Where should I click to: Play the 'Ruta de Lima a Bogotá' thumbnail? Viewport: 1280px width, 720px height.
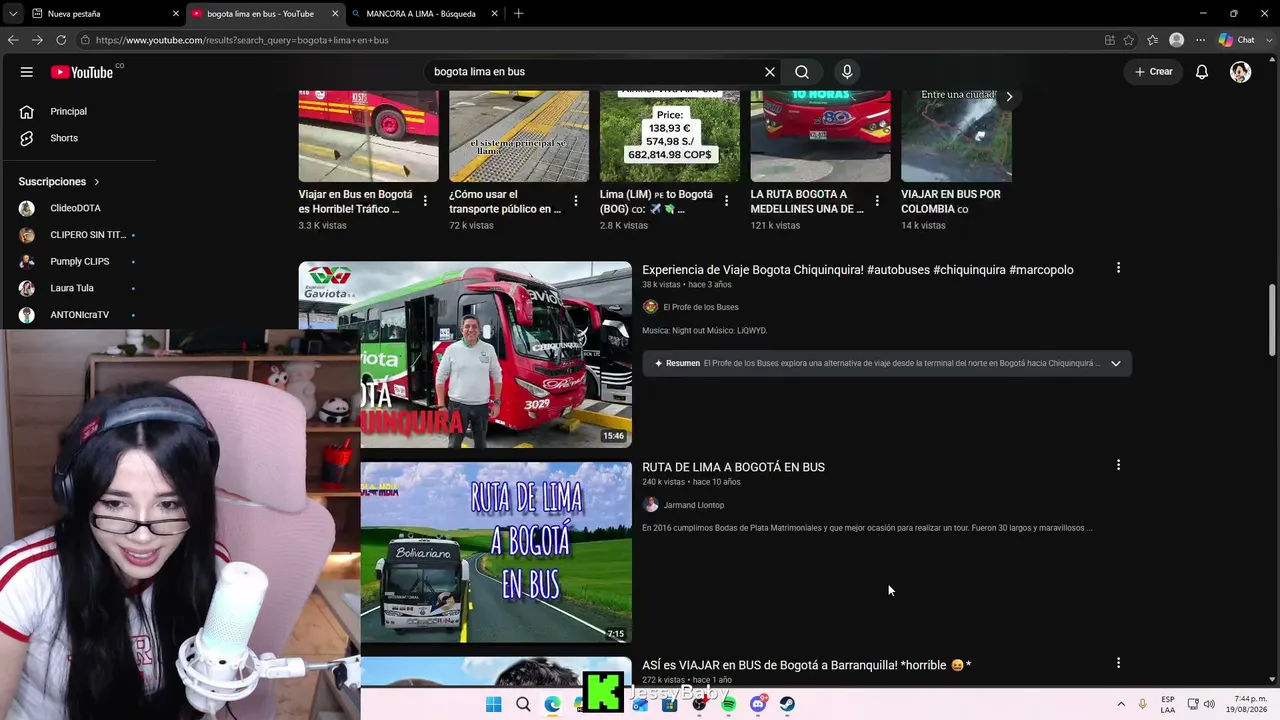(496, 552)
